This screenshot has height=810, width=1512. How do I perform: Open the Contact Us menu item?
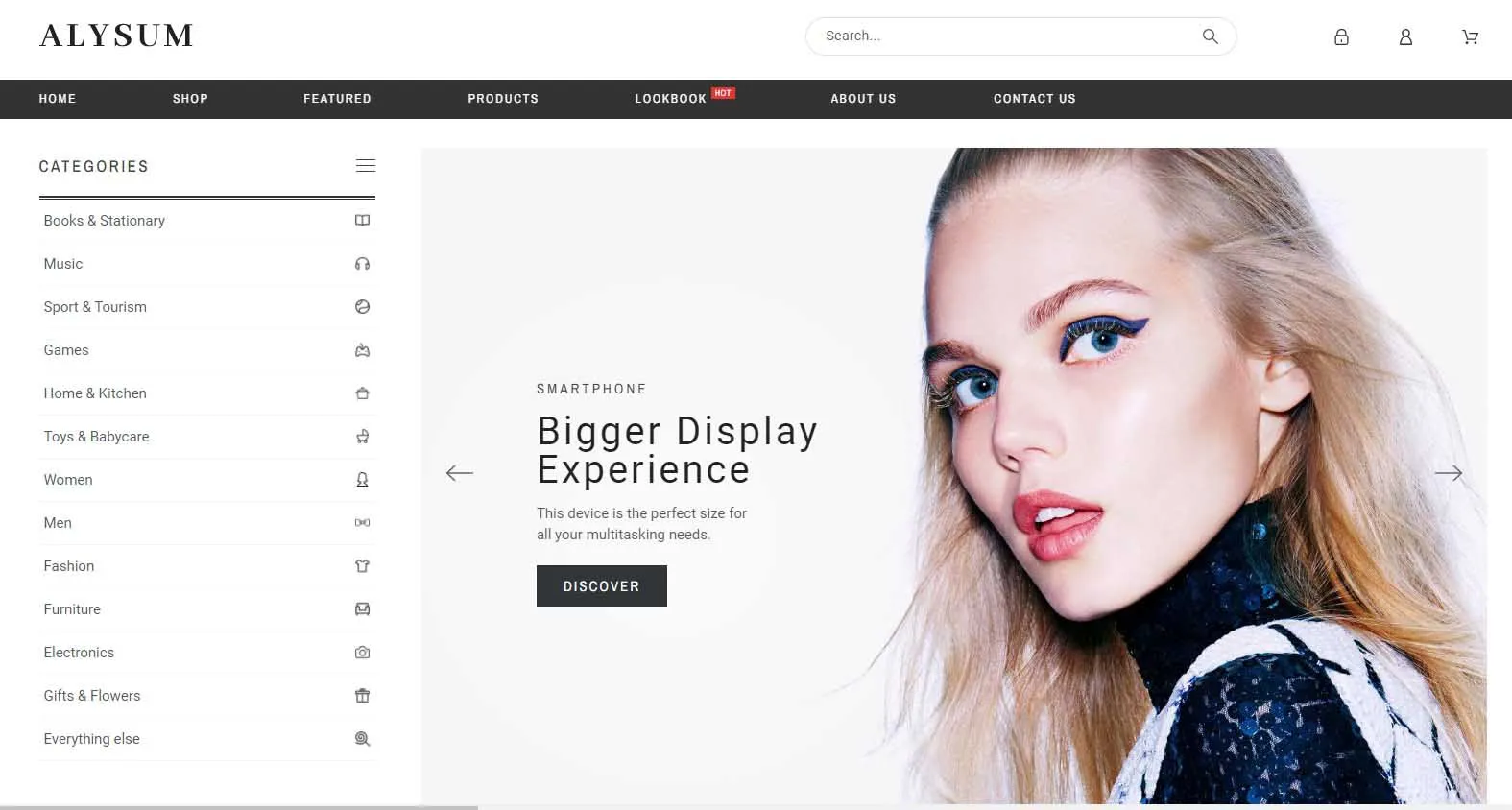[x=1034, y=99]
